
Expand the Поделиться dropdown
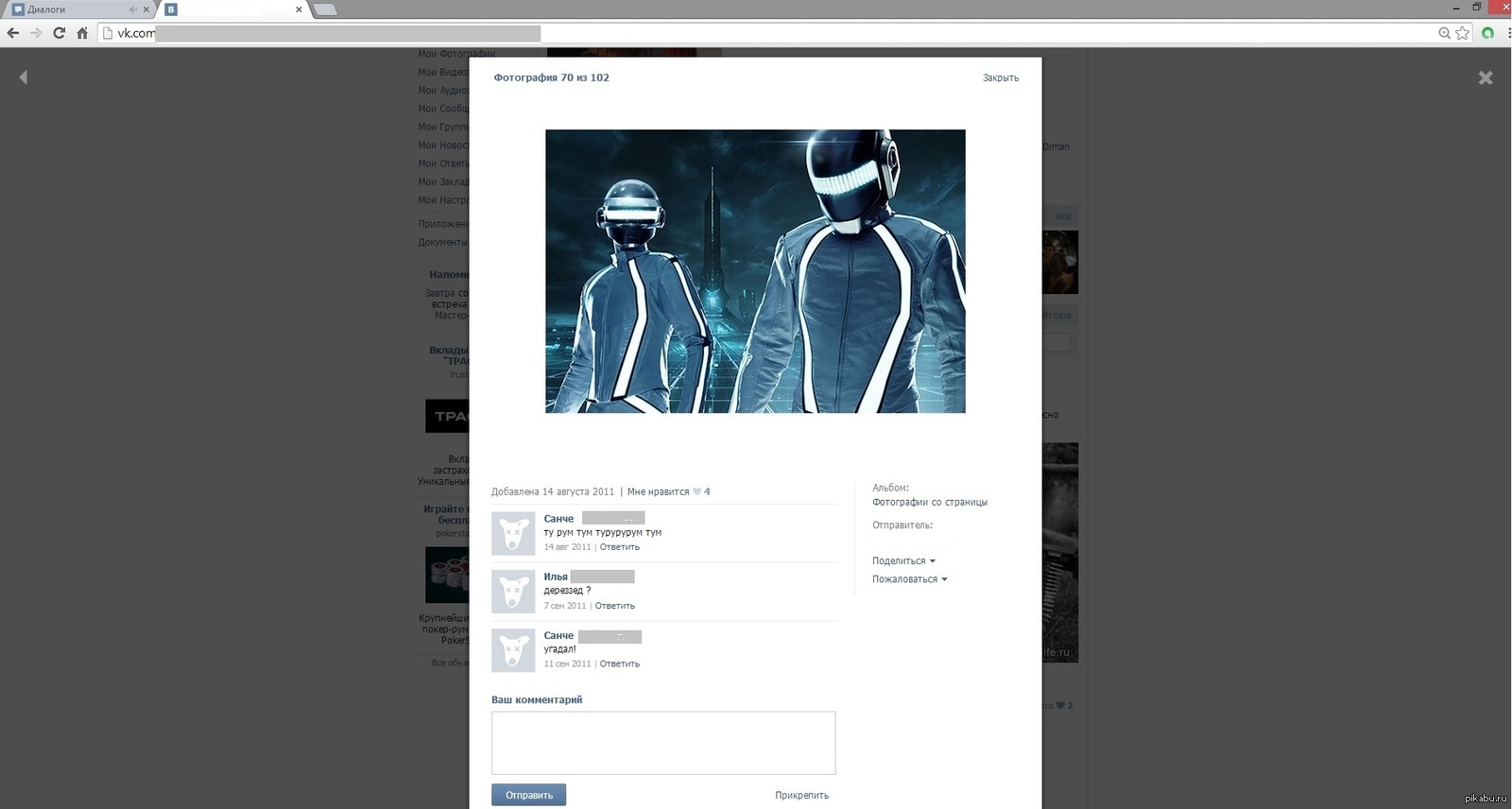tap(902, 561)
